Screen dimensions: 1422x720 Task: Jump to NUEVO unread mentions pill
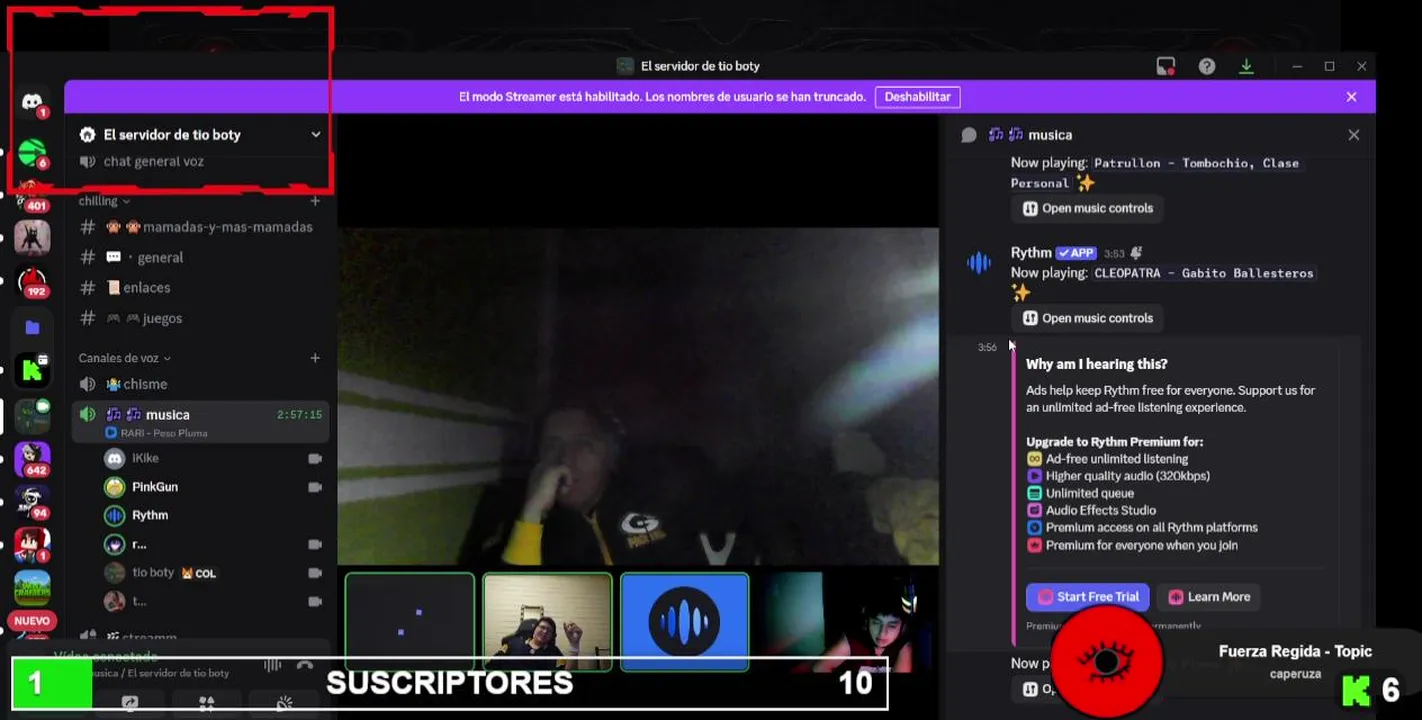tap(32, 621)
